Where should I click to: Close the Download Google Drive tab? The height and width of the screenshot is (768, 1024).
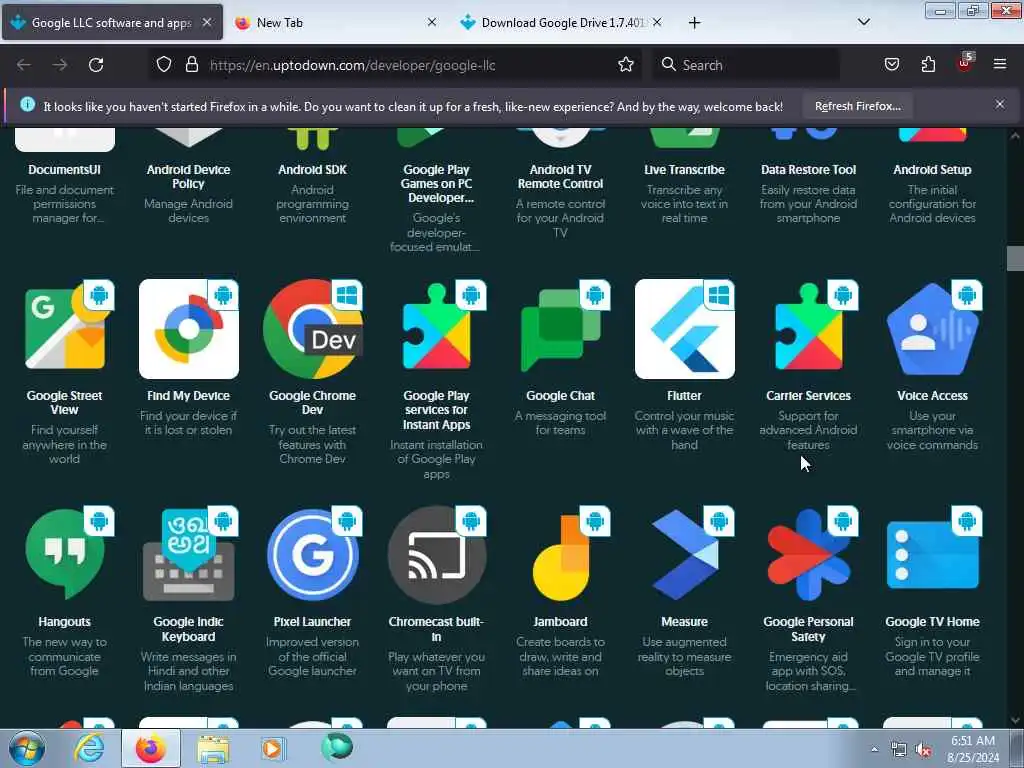(x=657, y=22)
